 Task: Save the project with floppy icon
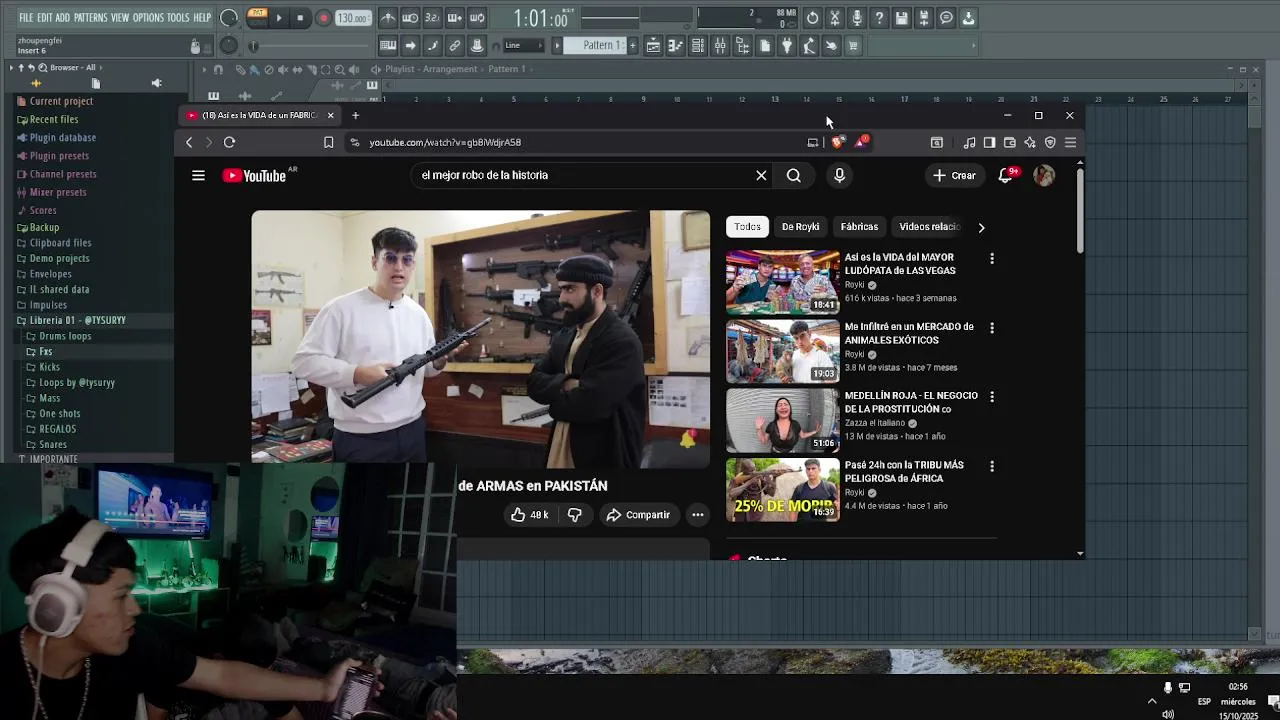901,18
